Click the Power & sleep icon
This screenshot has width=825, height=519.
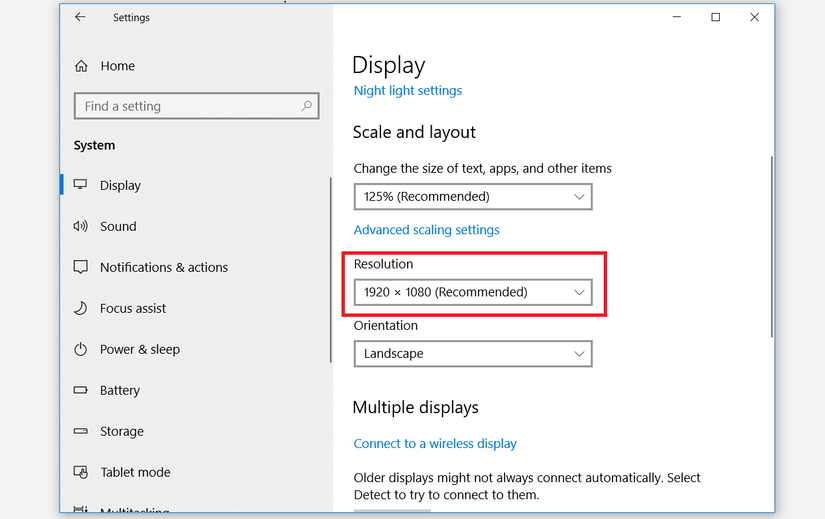coord(81,349)
